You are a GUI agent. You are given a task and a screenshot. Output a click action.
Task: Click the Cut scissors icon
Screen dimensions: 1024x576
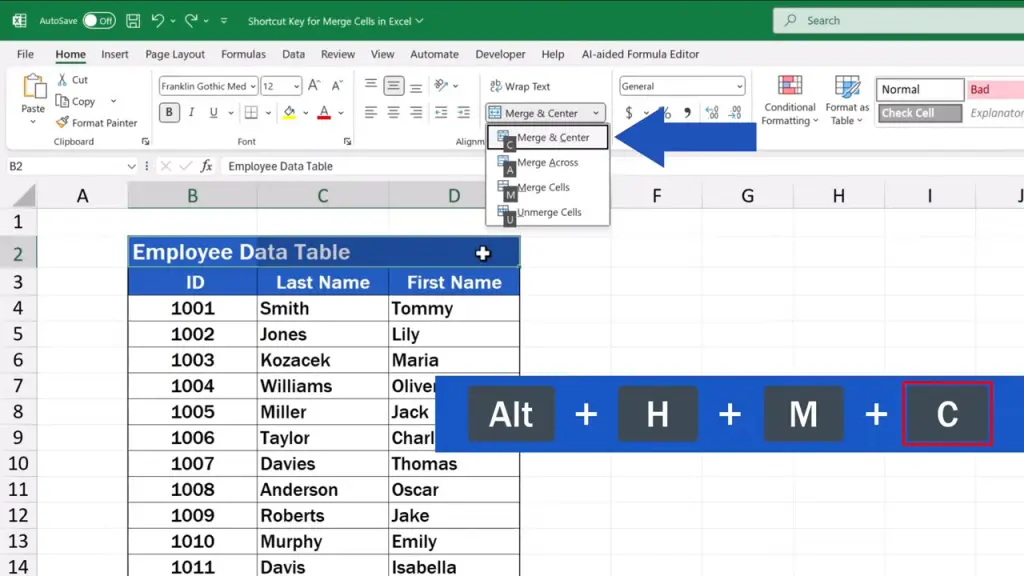(x=62, y=80)
